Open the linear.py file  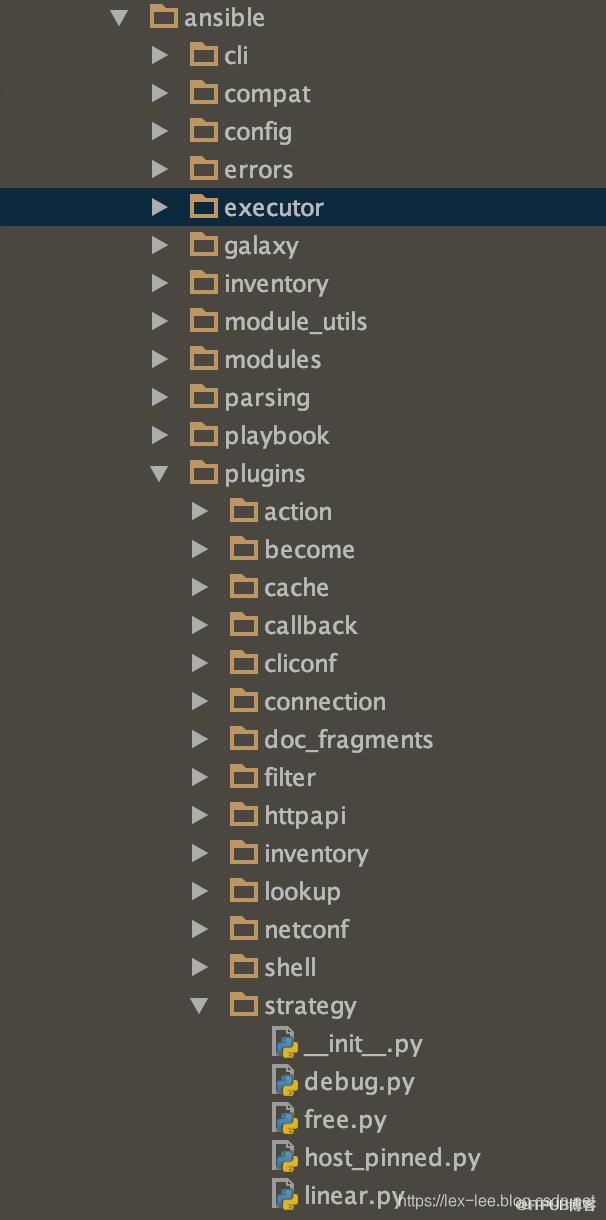[x=354, y=1196]
